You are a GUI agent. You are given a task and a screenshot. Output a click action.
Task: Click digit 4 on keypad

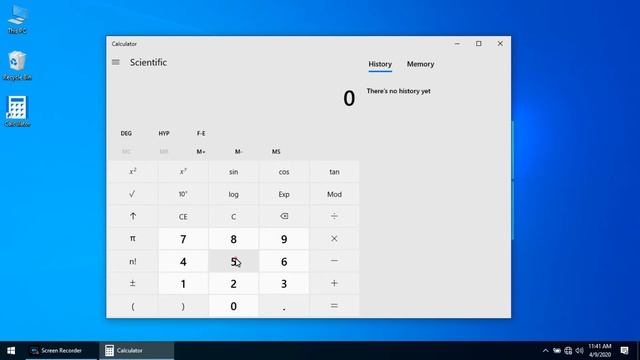[183, 261]
